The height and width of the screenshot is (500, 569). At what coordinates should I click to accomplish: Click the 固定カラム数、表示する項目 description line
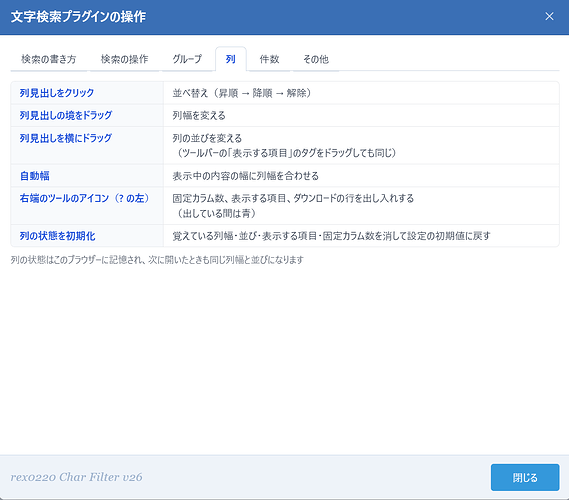click(x=293, y=198)
